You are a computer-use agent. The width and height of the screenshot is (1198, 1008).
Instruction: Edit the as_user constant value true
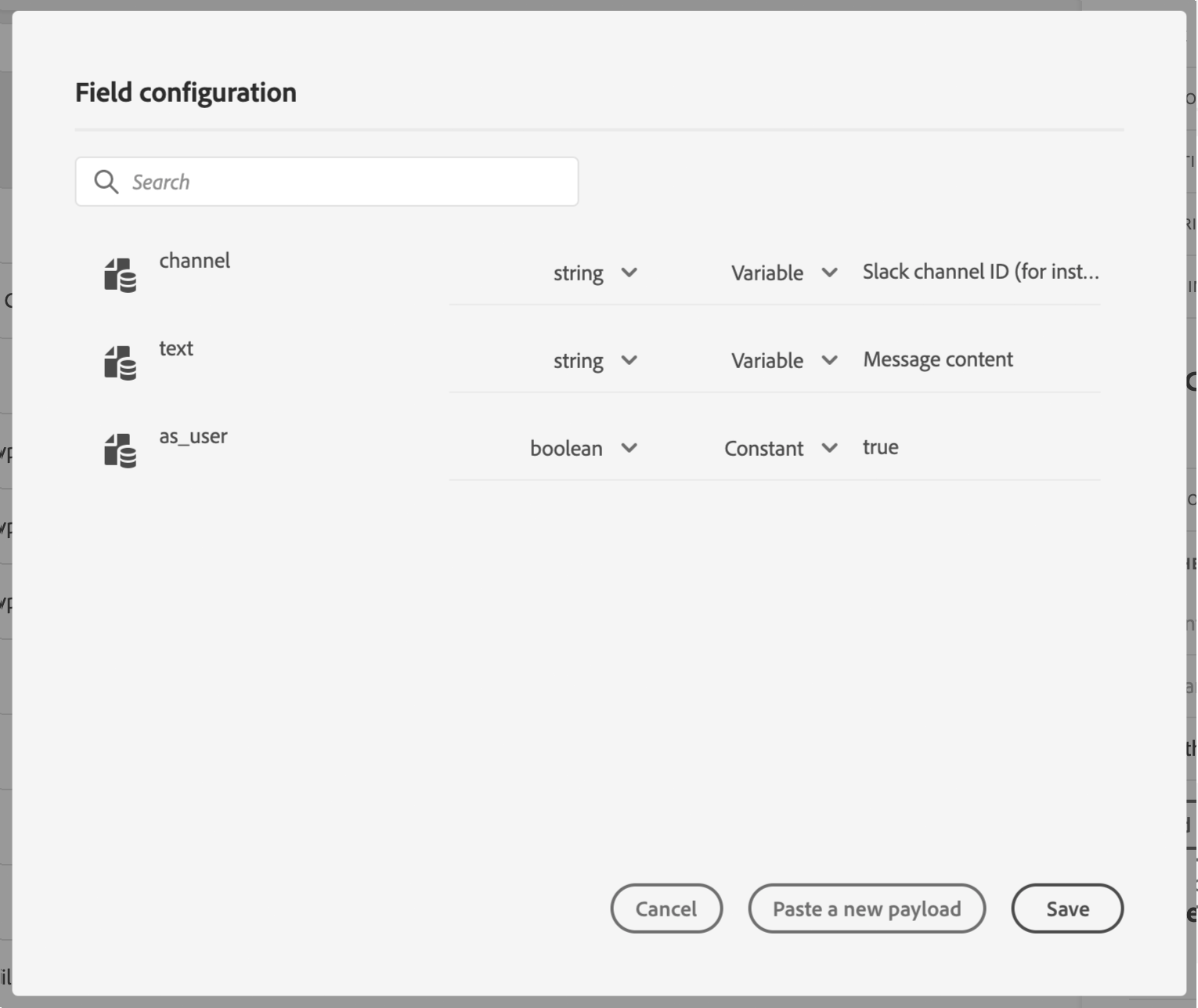[x=881, y=447]
